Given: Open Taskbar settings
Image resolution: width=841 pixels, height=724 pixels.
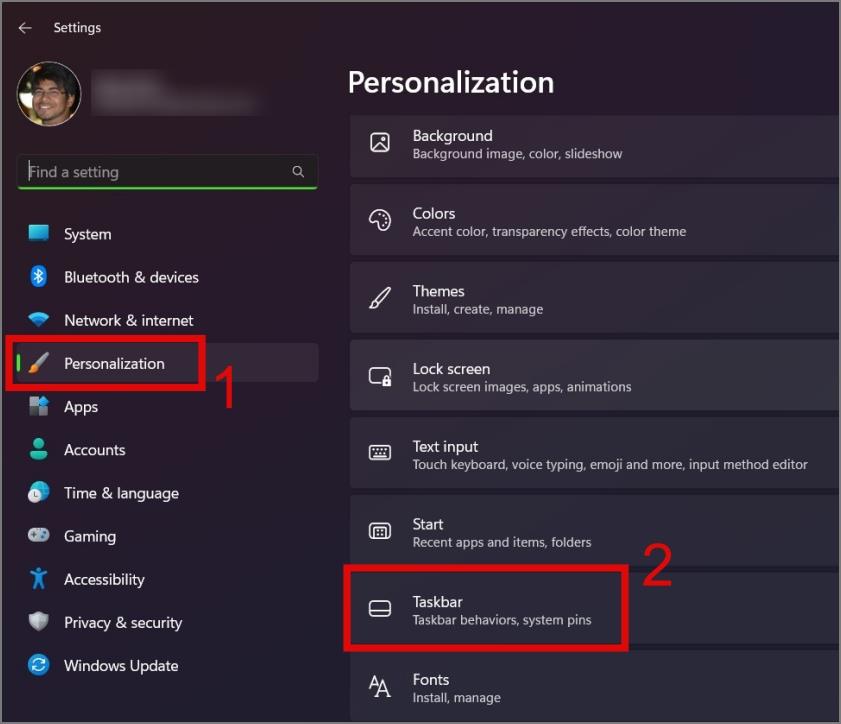Looking at the screenshot, I should coord(594,608).
